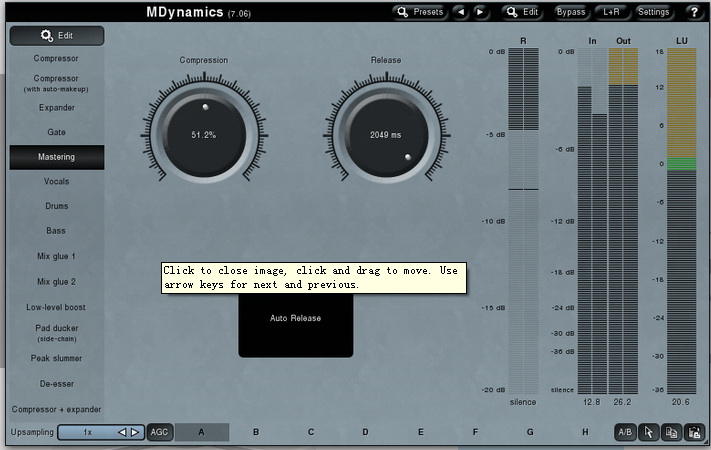Screen dimensions: 711x450
Task: Select Low-level boost preset
Action: click(x=56, y=307)
